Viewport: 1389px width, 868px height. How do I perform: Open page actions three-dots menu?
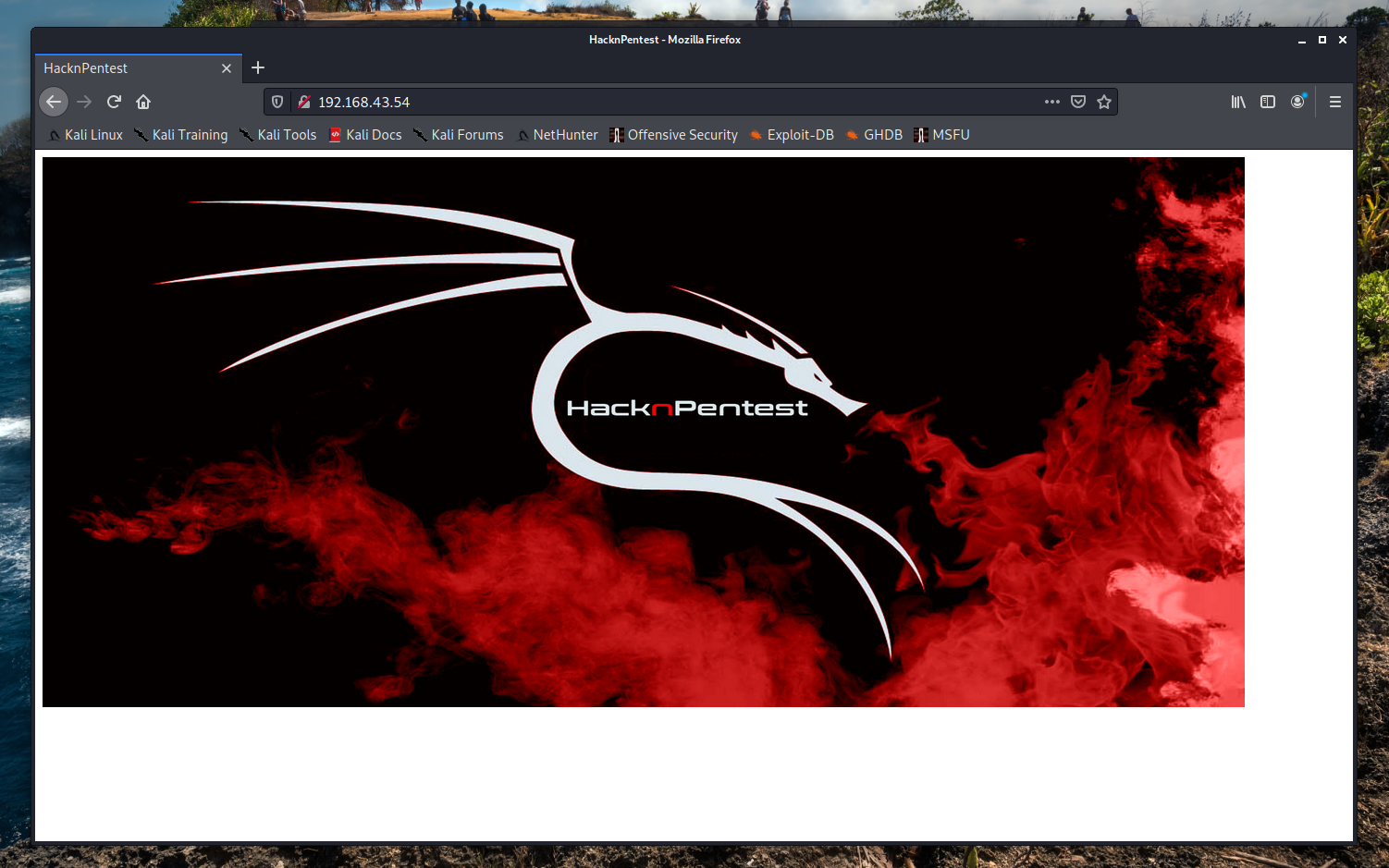coord(1052,102)
